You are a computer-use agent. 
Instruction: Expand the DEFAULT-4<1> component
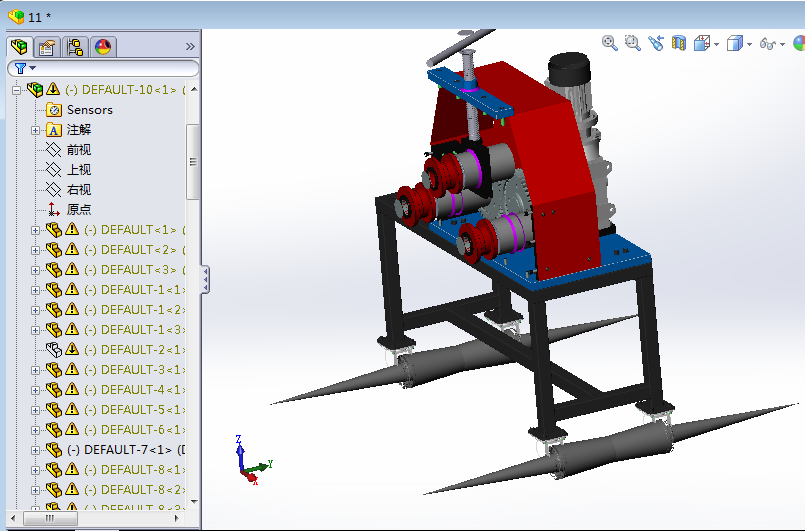point(35,390)
